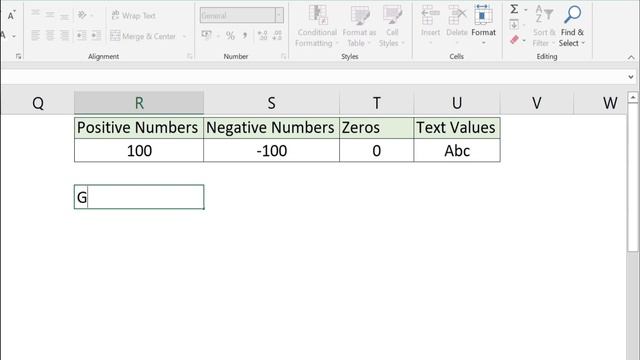
Task: Apply Percent Style format
Action: pyautogui.click(x=230, y=36)
